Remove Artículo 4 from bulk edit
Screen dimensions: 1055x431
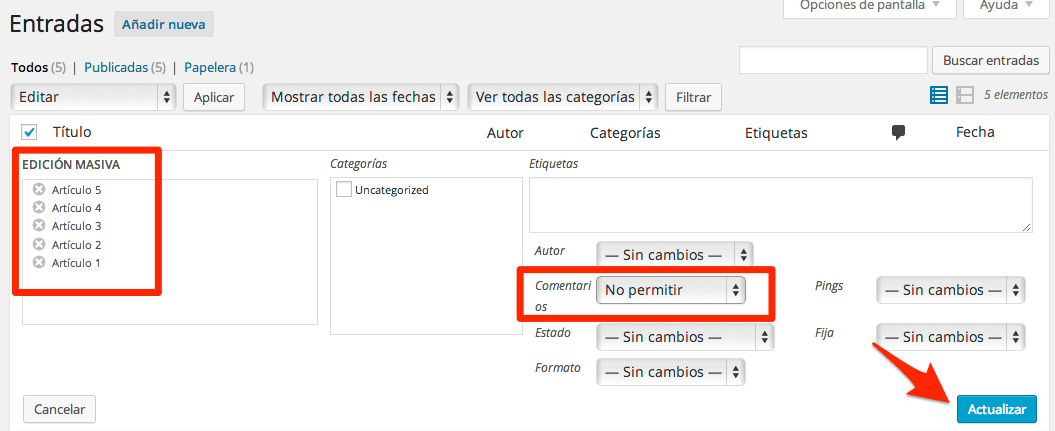[x=39, y=208]
